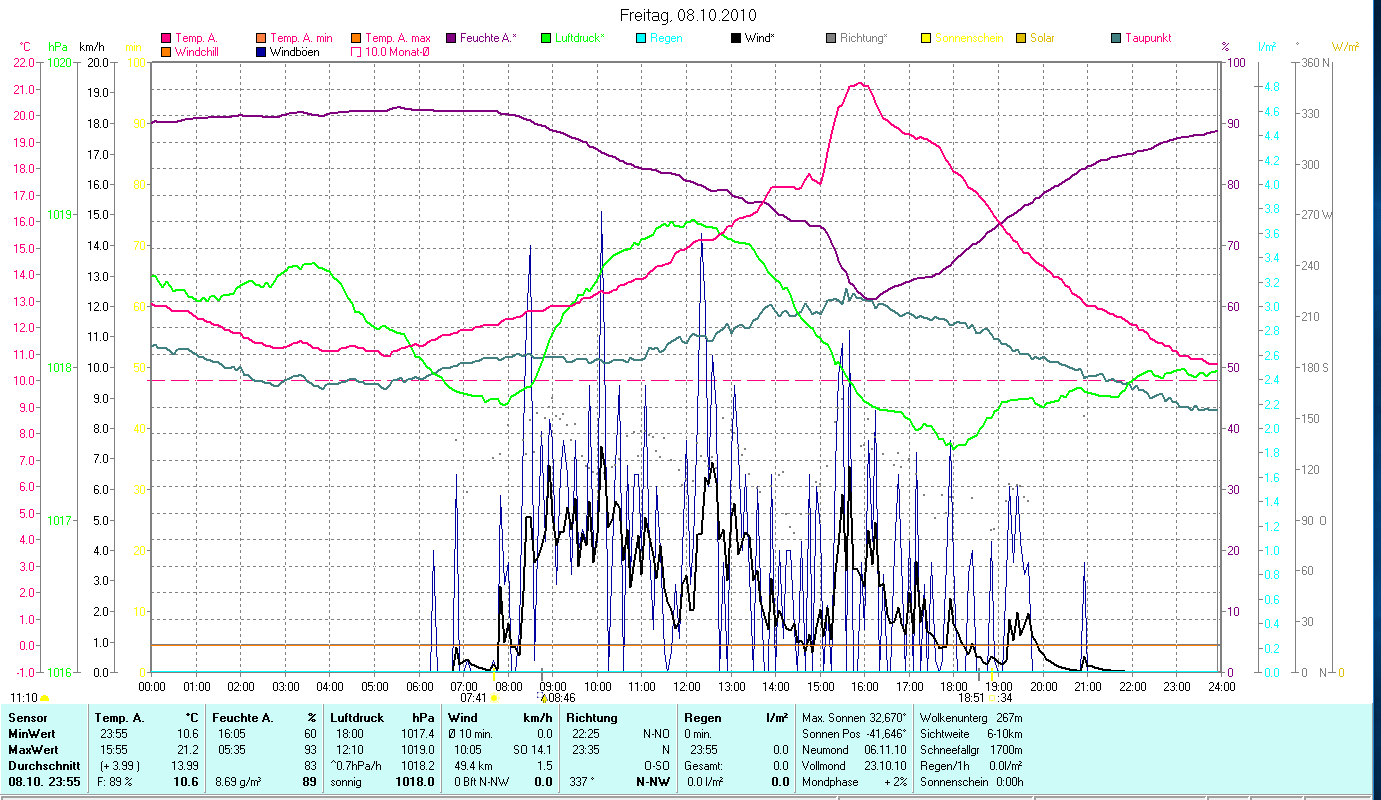Click the cyan Regen legend square

point(641,38)
